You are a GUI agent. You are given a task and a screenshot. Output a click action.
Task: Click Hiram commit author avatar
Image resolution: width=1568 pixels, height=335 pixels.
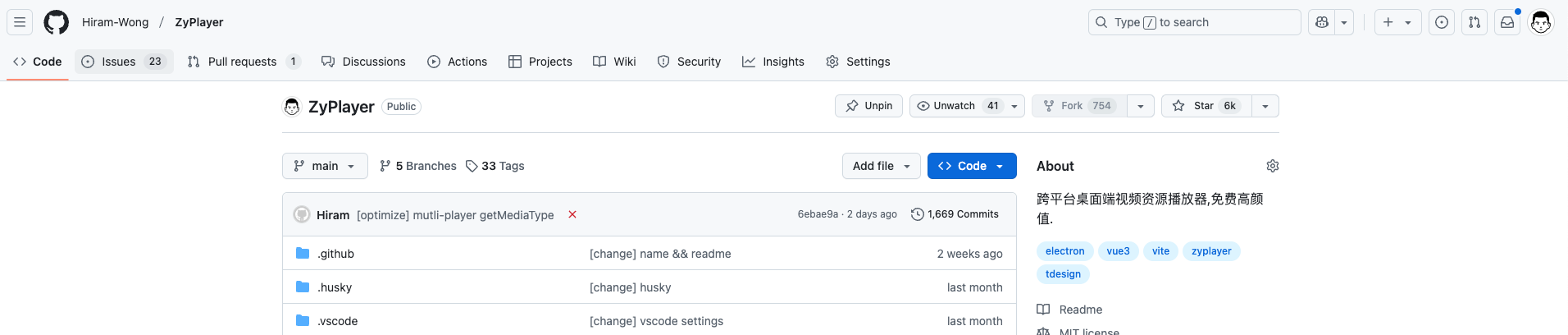click(302, 214)
